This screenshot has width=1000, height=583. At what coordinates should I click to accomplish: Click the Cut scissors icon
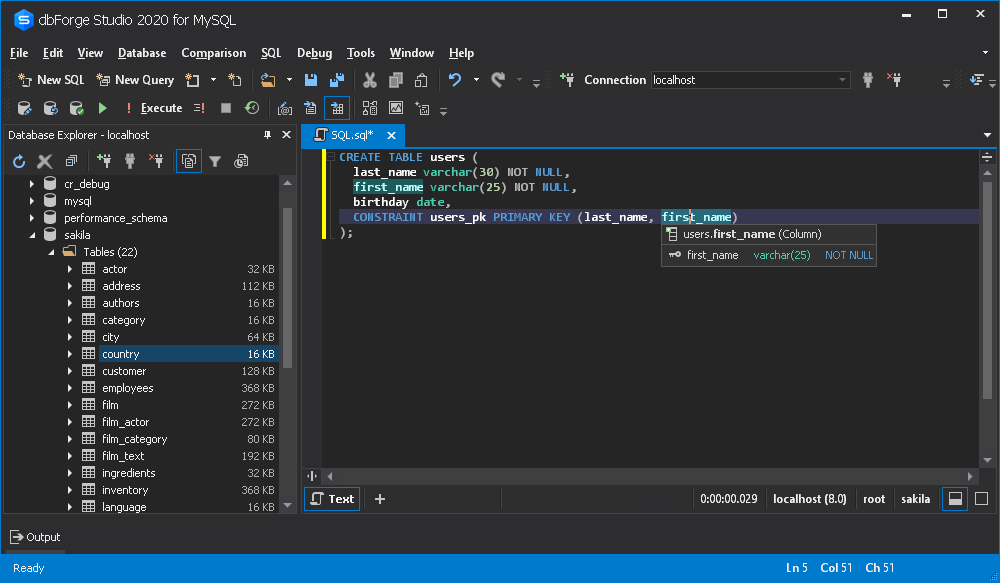[x=369, y=80]
